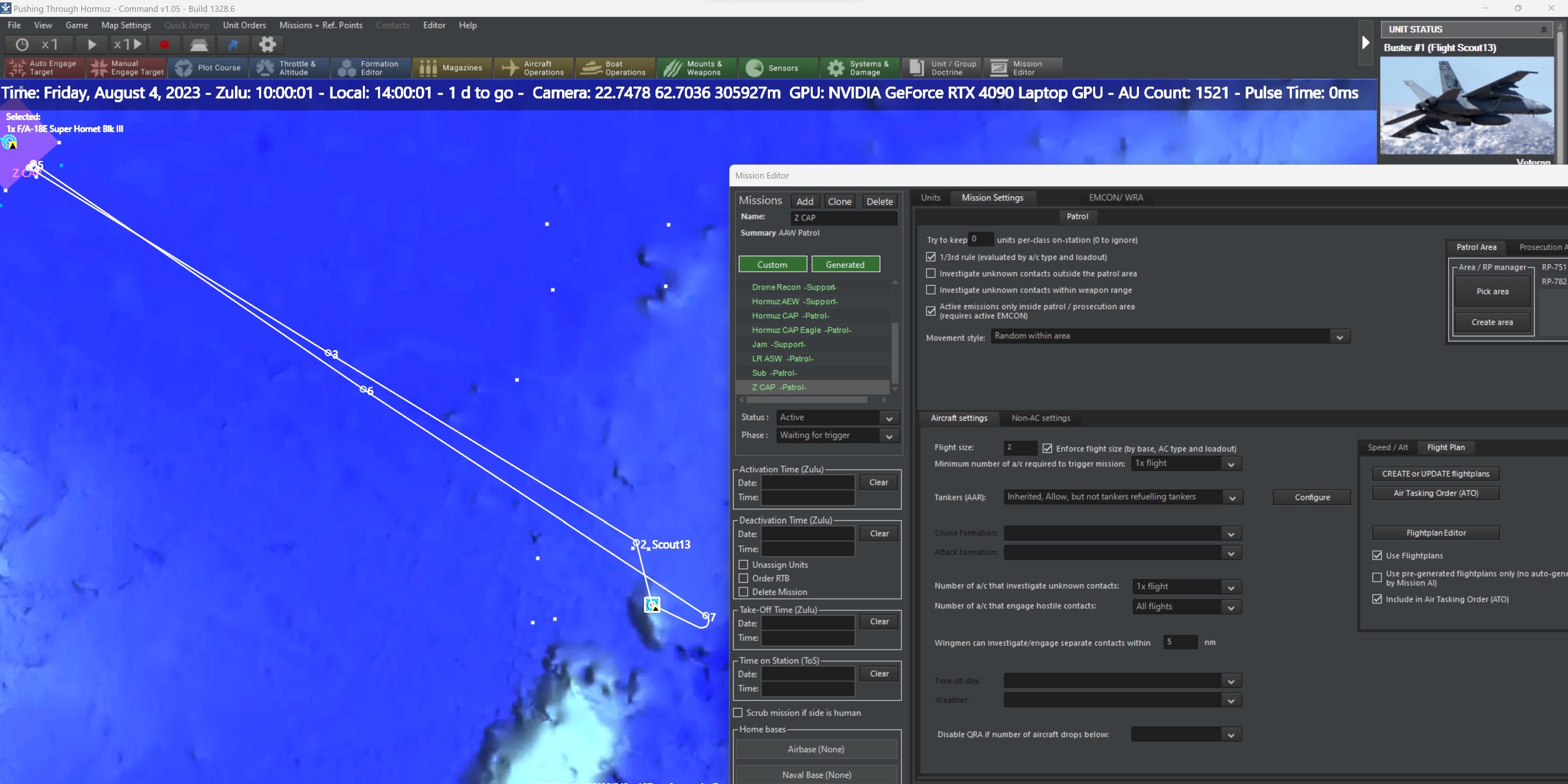Click waypoint 7 marker on map
Viewport: 1568px width, 784px height.
[x=707, y=616]
